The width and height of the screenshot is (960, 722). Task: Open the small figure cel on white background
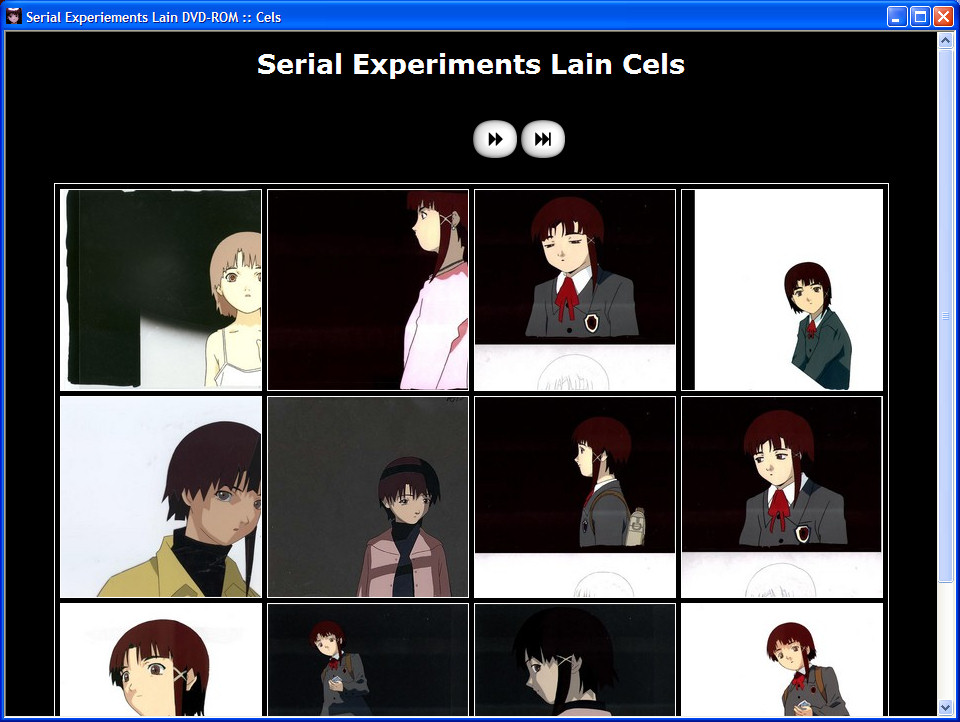[x=782, y=290]
